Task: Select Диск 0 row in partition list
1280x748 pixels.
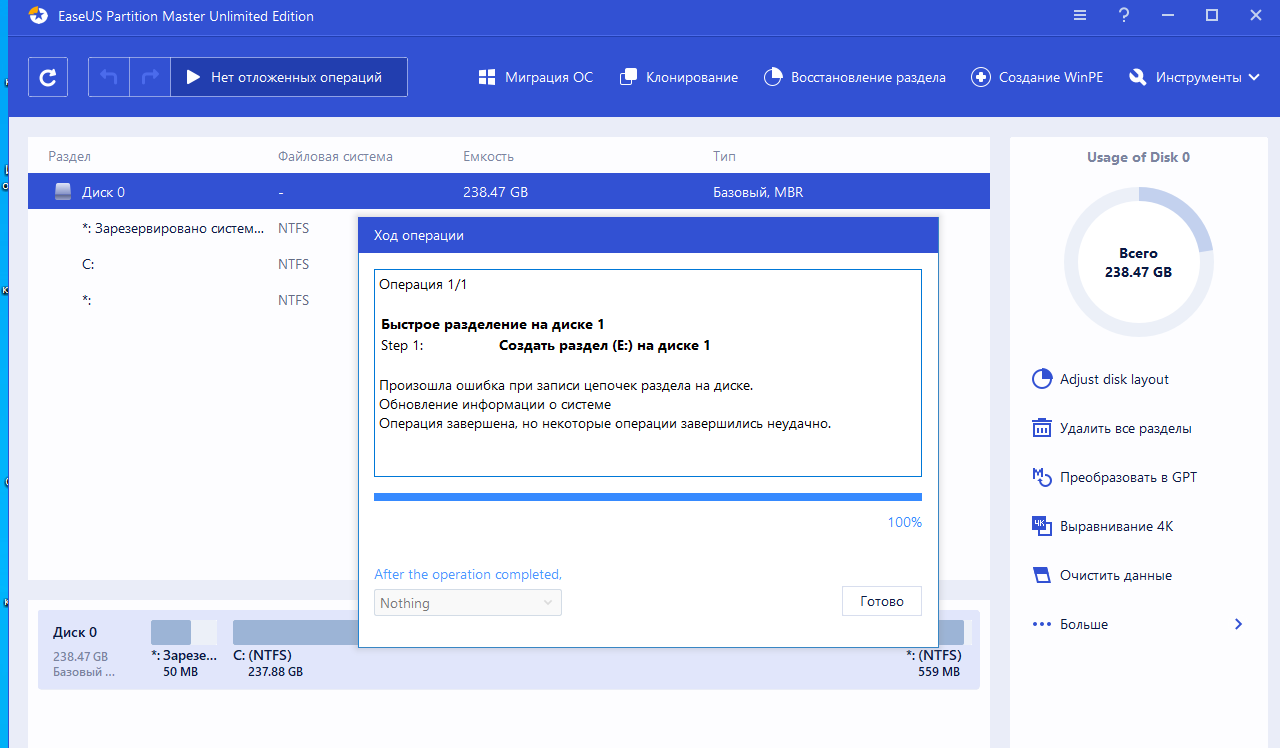Action: [509, 192]
